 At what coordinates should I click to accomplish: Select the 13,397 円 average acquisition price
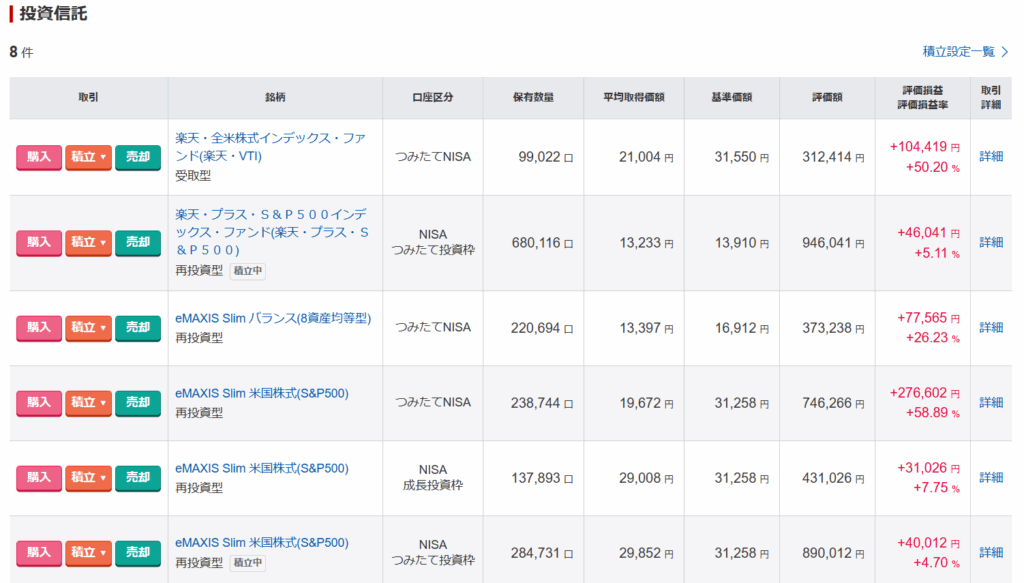647,328
